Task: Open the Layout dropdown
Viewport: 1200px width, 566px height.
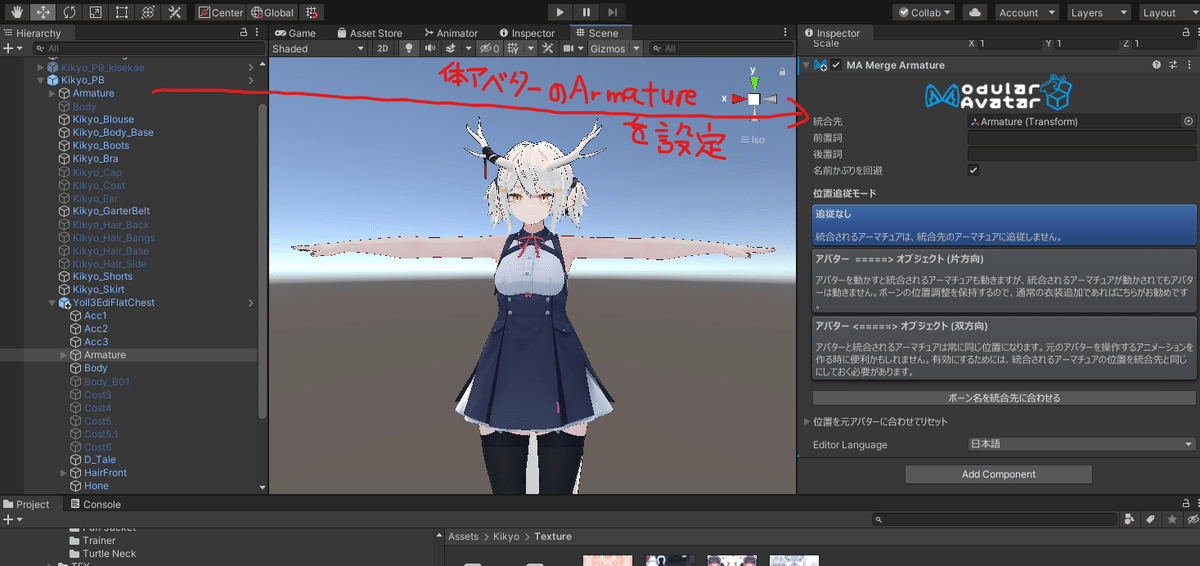Action: click(1167, 13)
